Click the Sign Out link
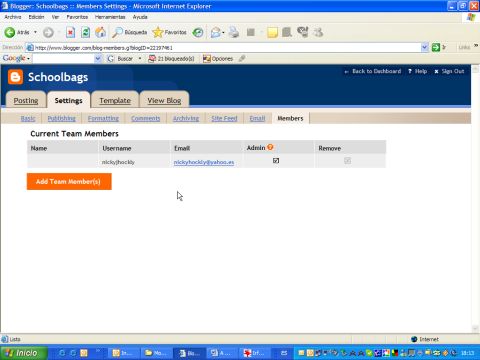The image size is (480, 360). click(453, 71)
